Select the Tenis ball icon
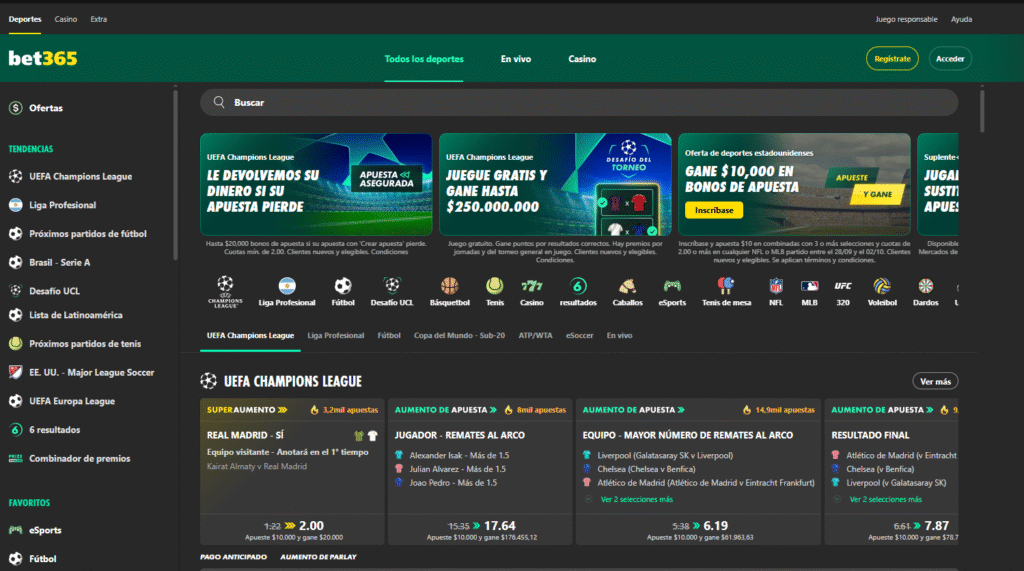Screen dimensions: 1024x571 tap(494, 286)
